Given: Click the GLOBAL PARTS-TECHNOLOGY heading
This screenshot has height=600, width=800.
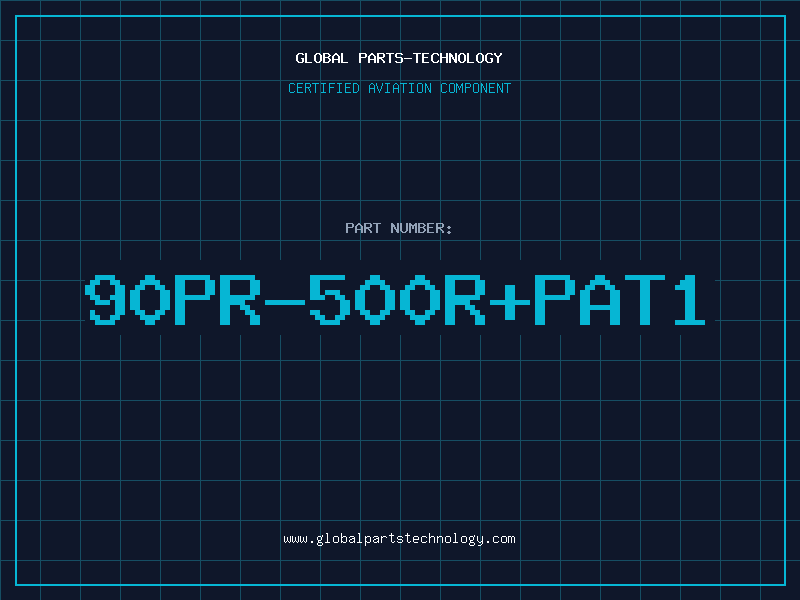Looking at the screenshot, I should pyautogui.click(x=399, y=58).
